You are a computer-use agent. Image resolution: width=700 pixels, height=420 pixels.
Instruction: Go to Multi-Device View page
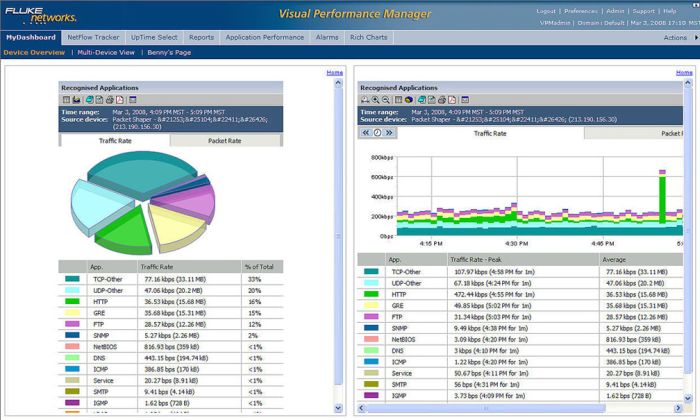(x=106, y=52)
